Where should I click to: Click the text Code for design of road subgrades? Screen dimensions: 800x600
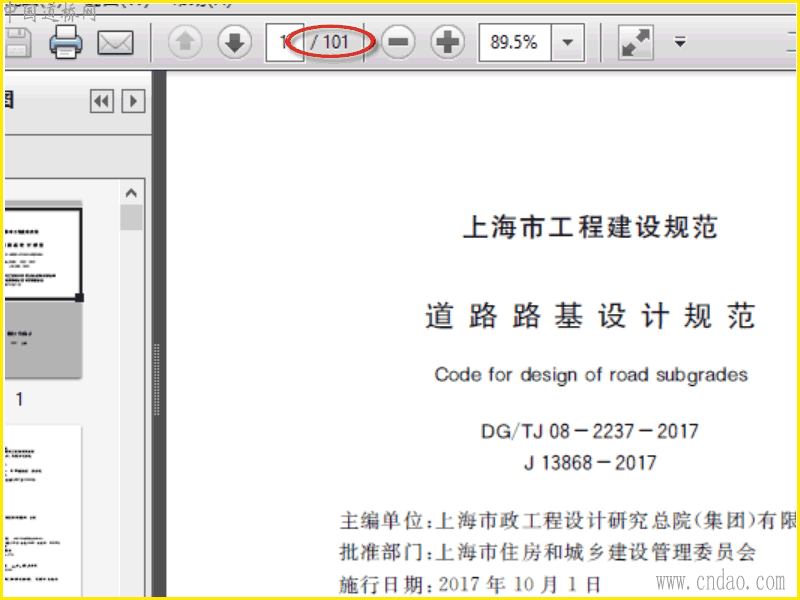(591, 375)
